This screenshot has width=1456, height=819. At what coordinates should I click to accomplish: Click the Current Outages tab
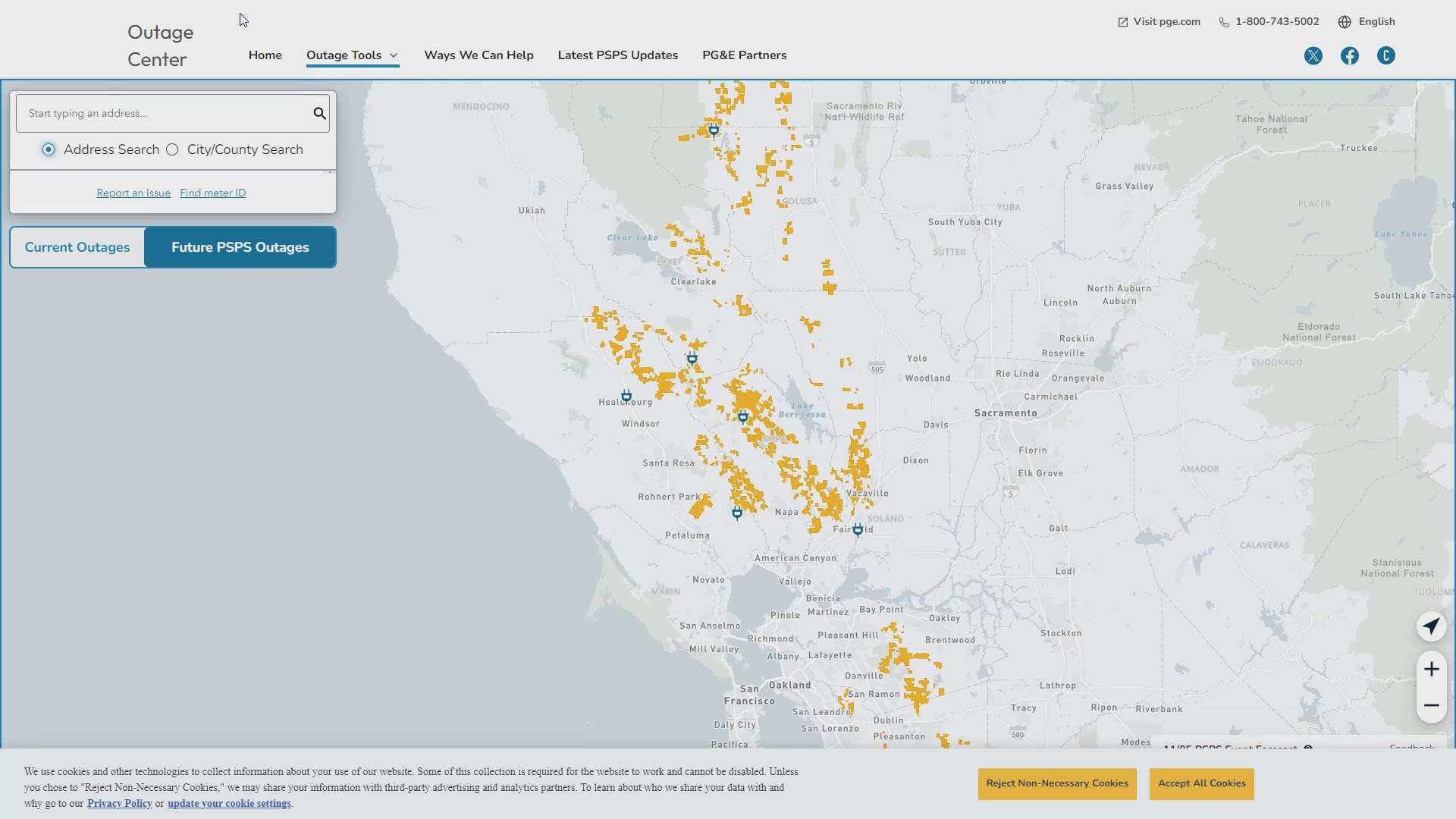click(x=77, y=247)
